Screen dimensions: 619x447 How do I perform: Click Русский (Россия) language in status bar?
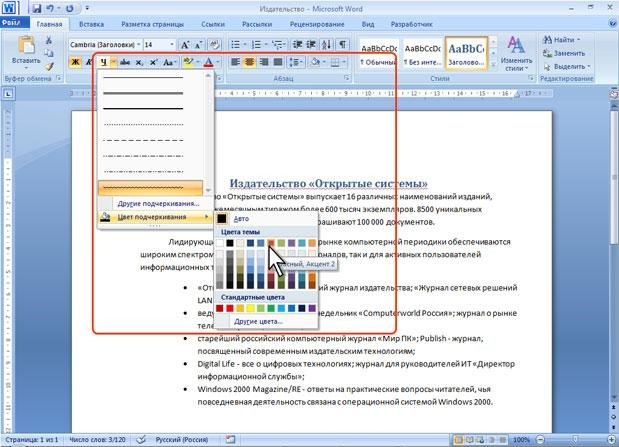[182, 439]
